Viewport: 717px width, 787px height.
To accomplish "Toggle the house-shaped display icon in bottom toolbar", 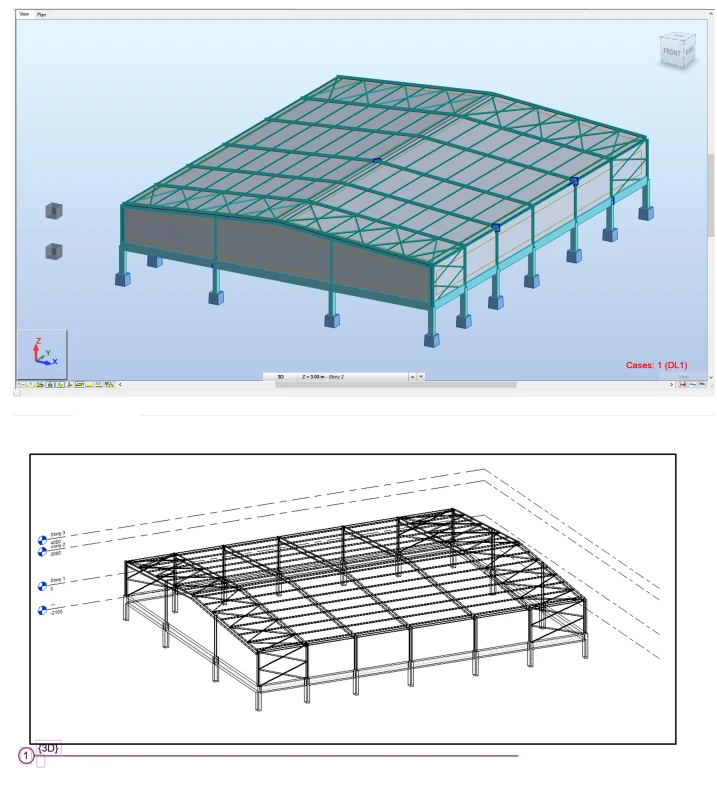I will (x=50, y=384).
